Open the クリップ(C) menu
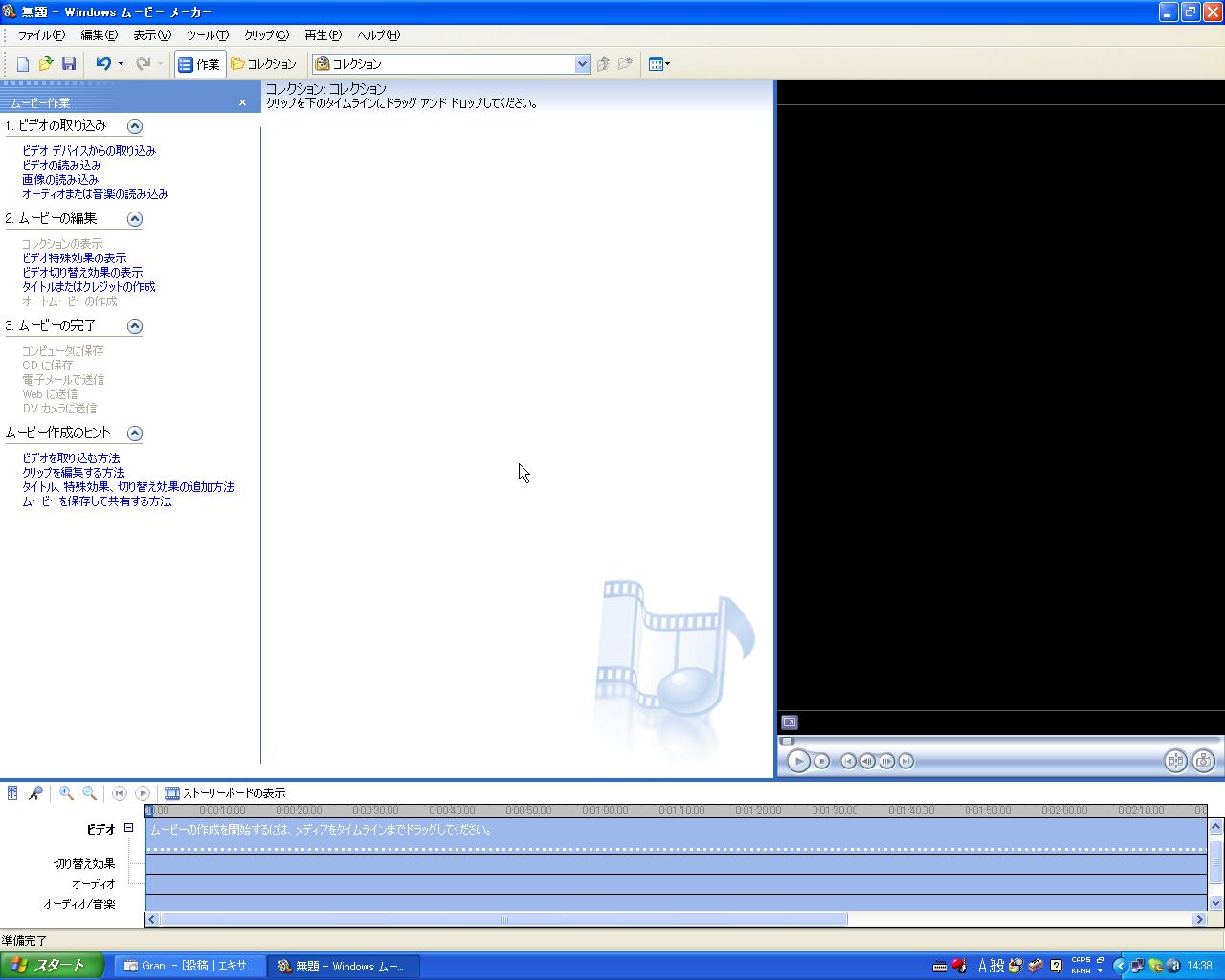The height and width of the screenshot is (980, 1225). 266,35
